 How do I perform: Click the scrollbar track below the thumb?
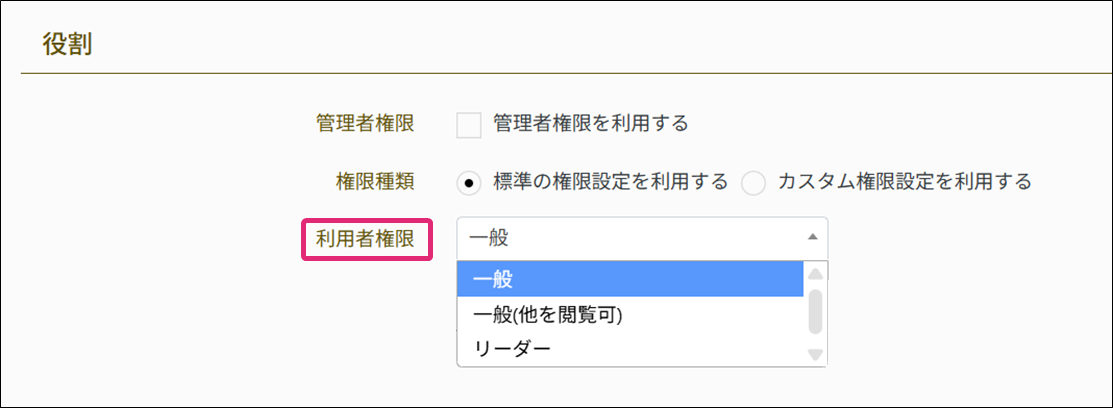tap(815, 340)
